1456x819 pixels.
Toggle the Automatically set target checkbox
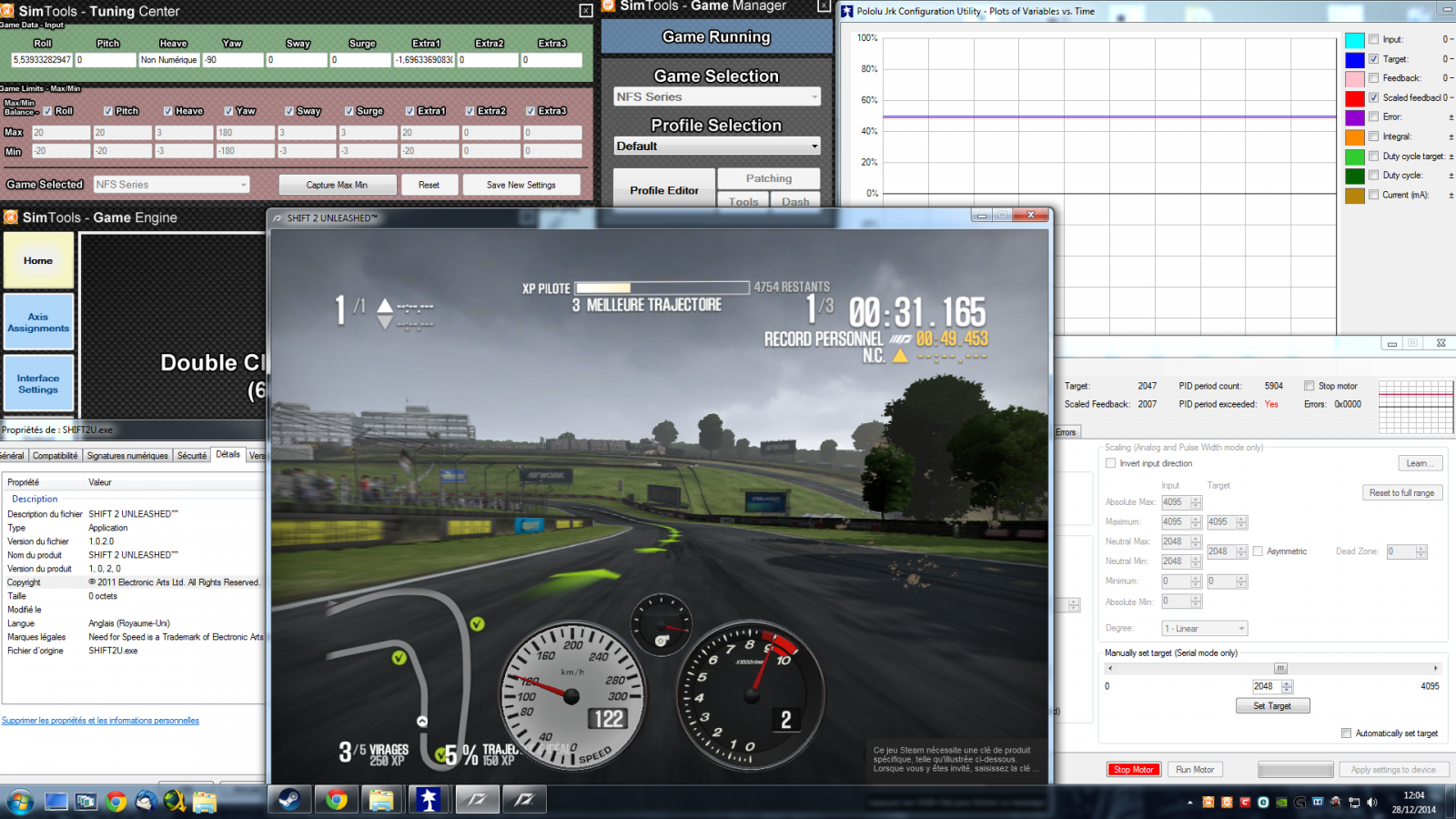[x=1346, y=733]
